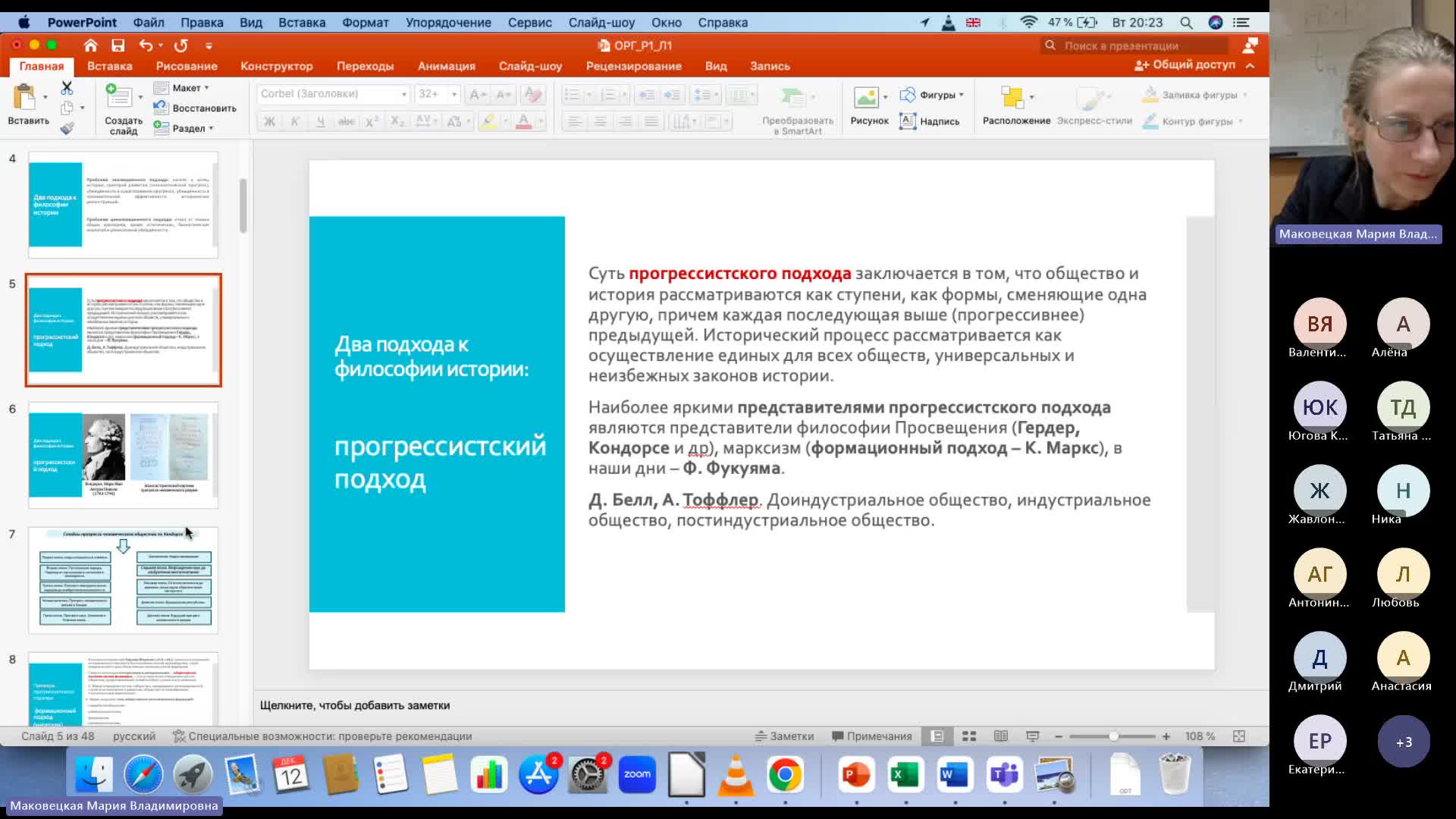This screenshot has width=1456, height=819.
Task: Click the accessibility recommendations status text
Action: 322,736
